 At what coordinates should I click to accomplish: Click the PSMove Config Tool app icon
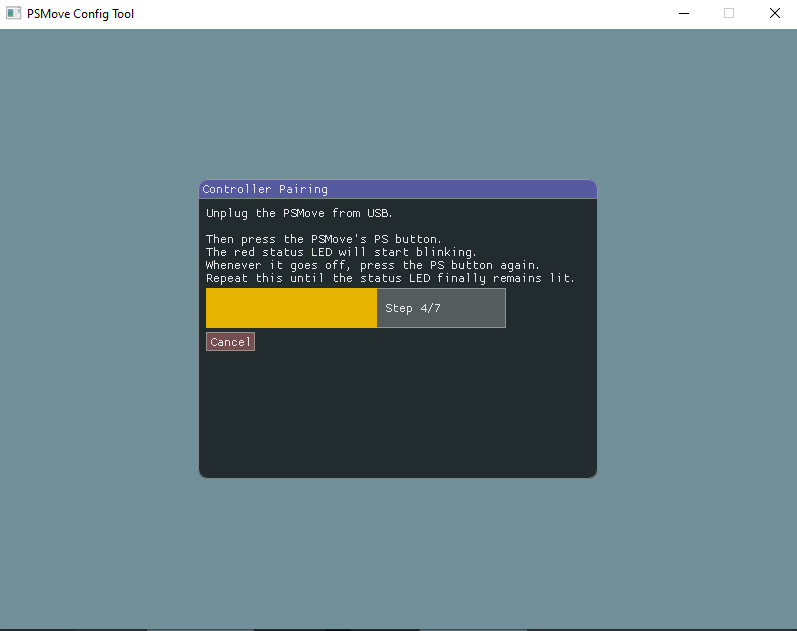pos(13,13)
